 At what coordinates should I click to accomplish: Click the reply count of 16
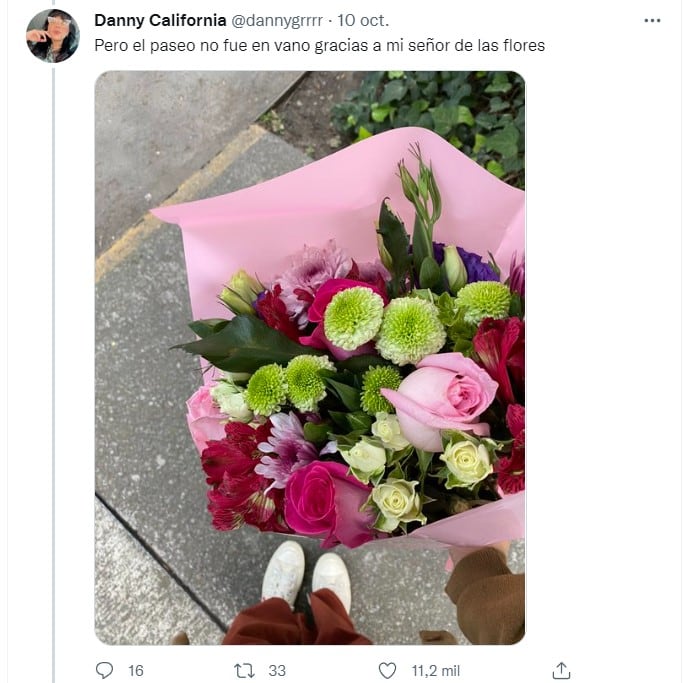(x=136, y=670)
